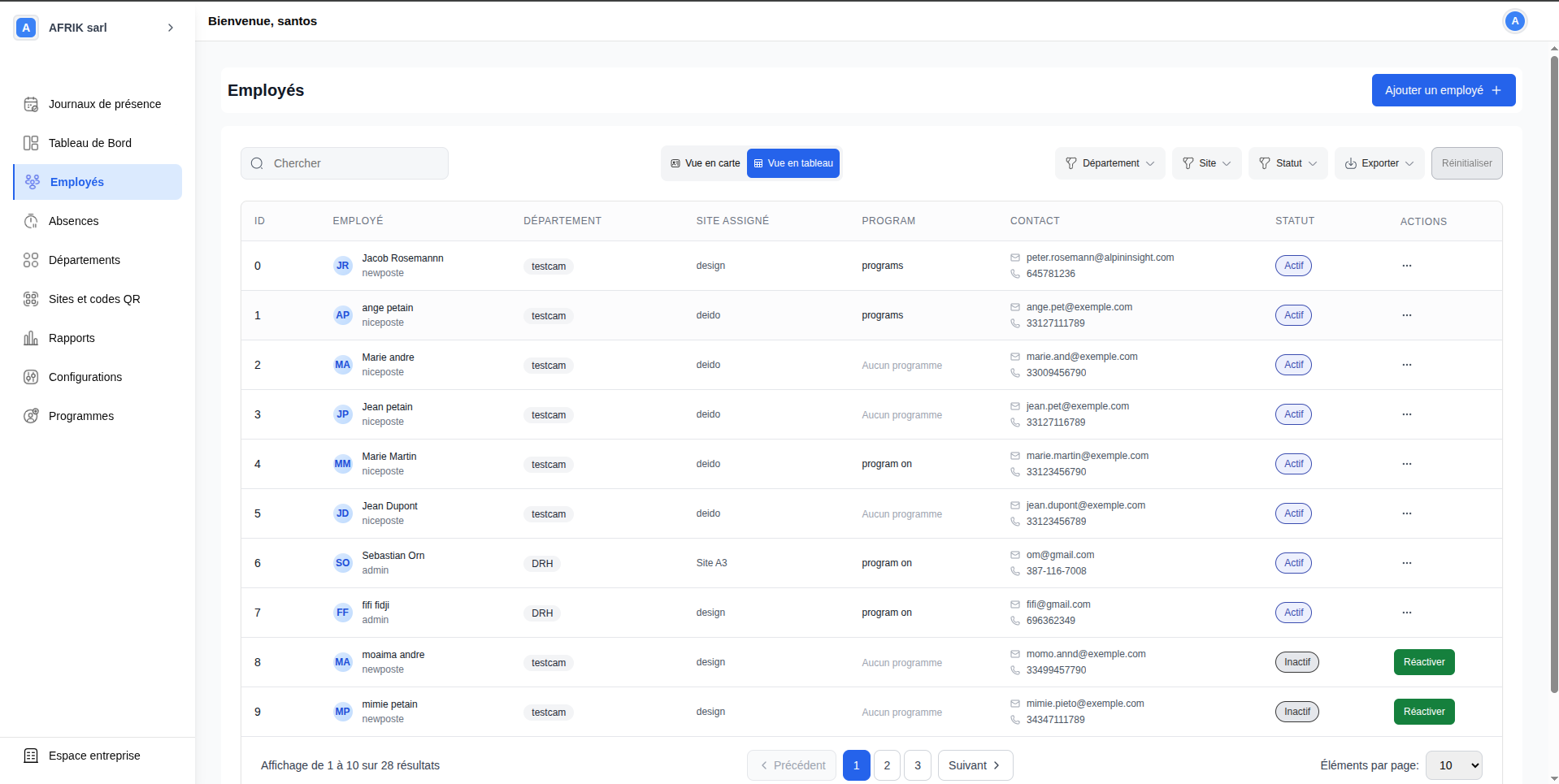Toggle the Actif status badge for Sebastian Orn
Viewport: 1559px width, 784px height.
tap(1293, 563)
